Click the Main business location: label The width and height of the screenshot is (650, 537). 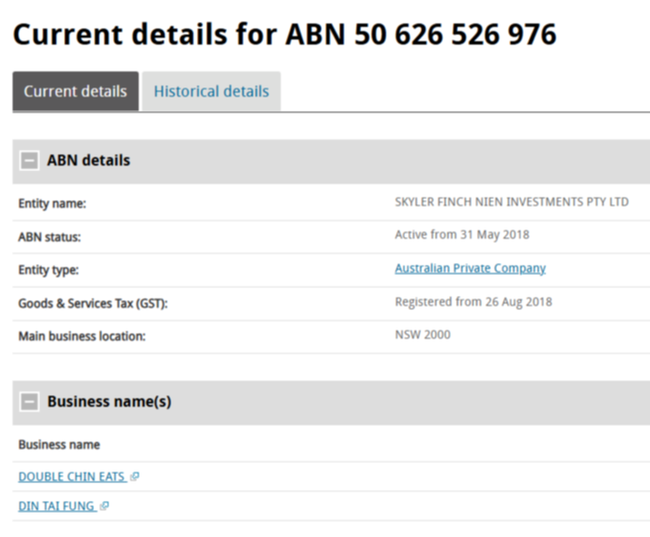tap(82, 336)
